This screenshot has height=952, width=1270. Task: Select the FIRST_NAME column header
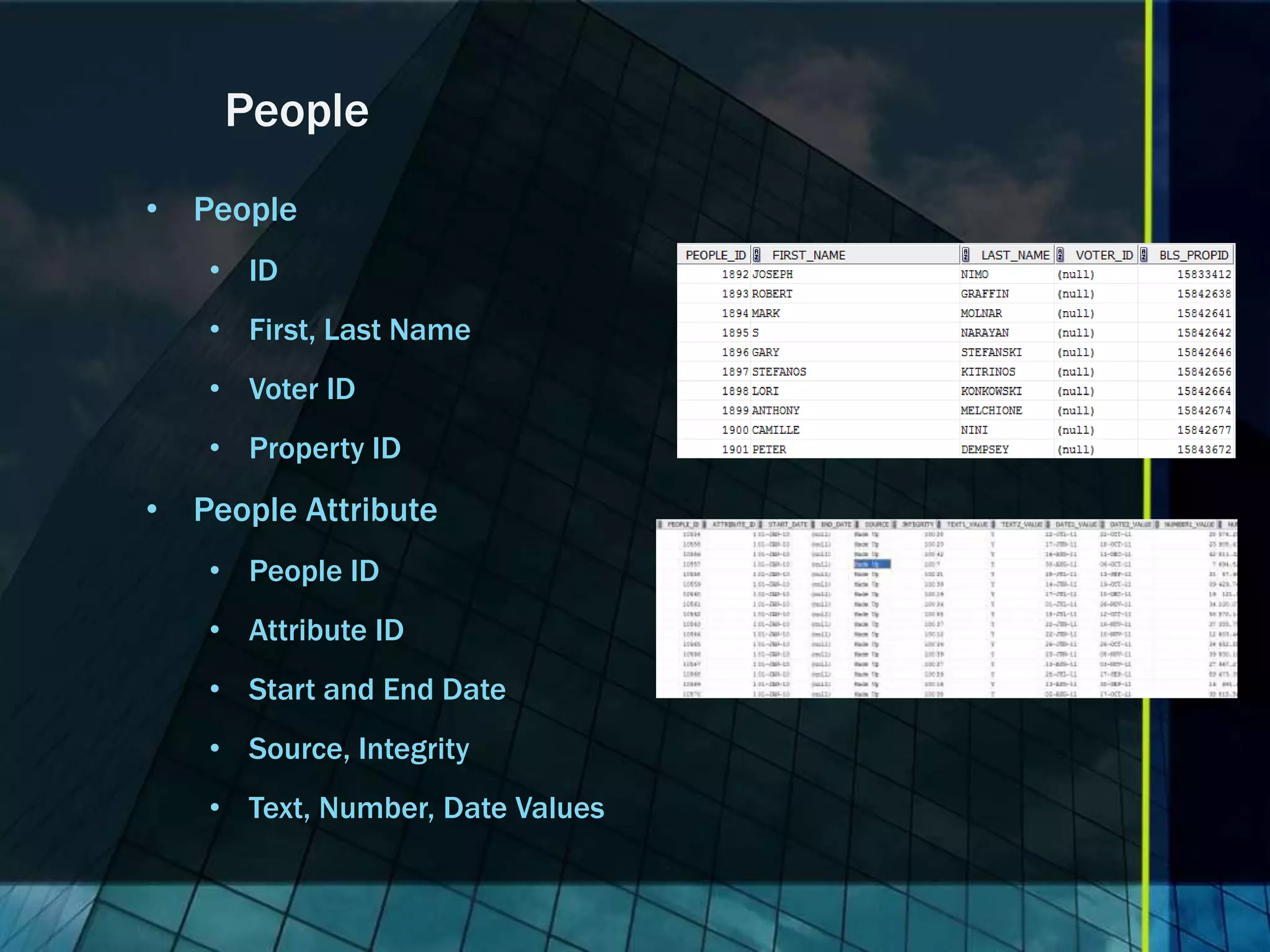click(808, 255)
